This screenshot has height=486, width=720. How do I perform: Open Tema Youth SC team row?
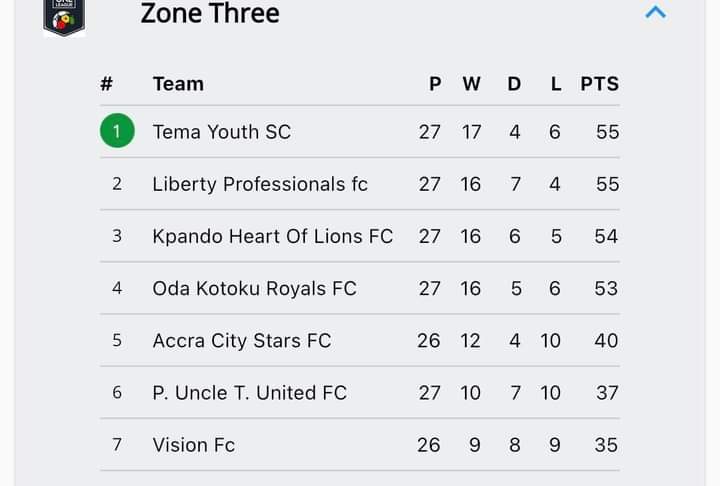[360, 131]
